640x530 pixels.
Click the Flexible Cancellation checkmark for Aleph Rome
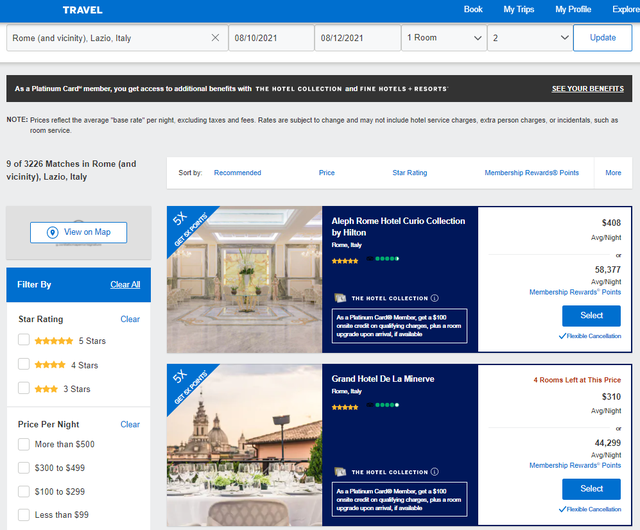[562, 336]
